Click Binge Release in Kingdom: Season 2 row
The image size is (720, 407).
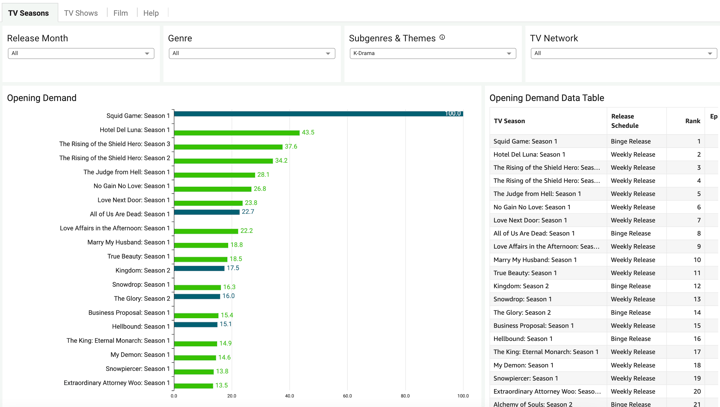[x=630, y=286]
